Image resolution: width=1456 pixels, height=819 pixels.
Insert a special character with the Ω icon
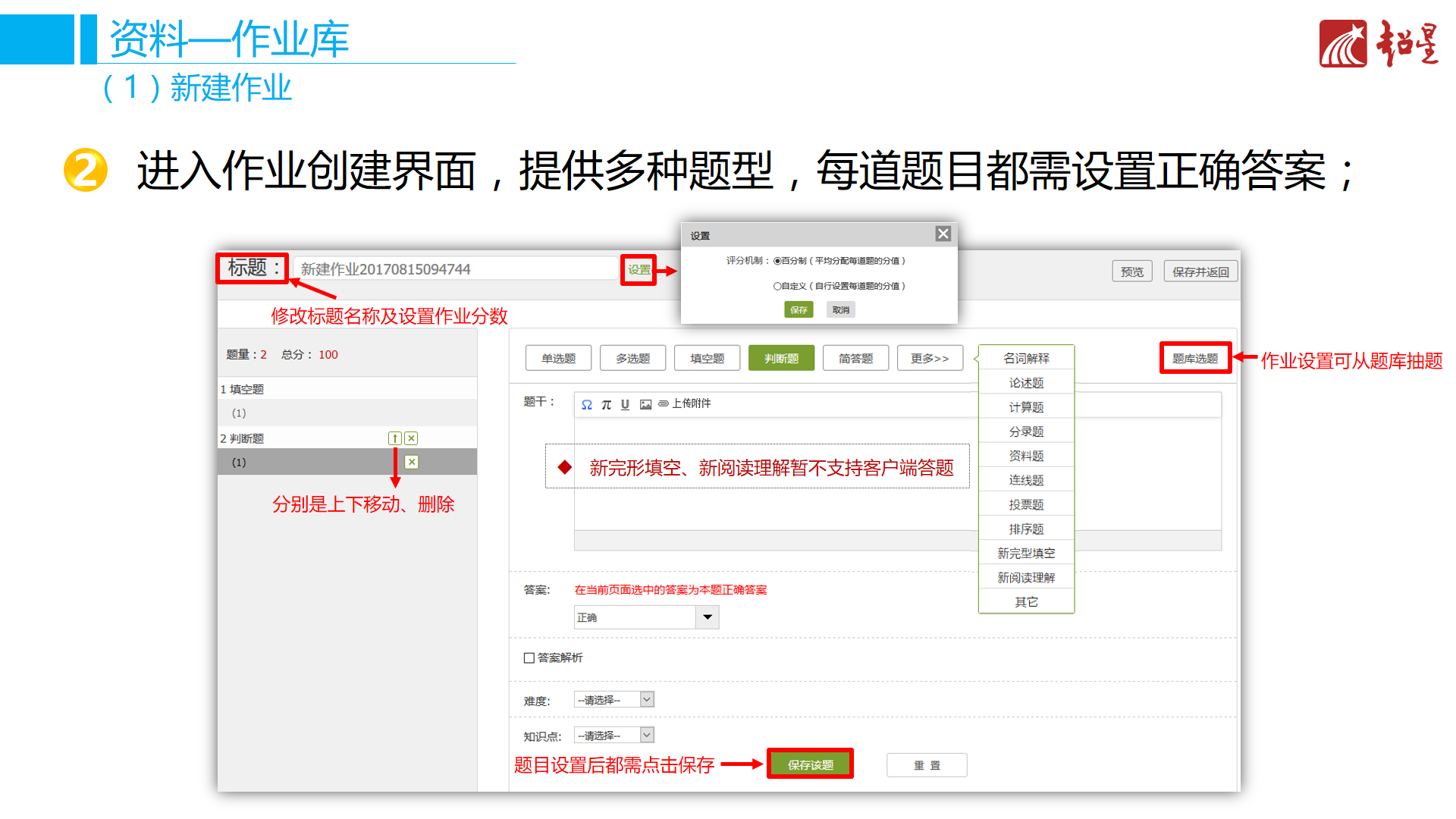pos(586,404)
